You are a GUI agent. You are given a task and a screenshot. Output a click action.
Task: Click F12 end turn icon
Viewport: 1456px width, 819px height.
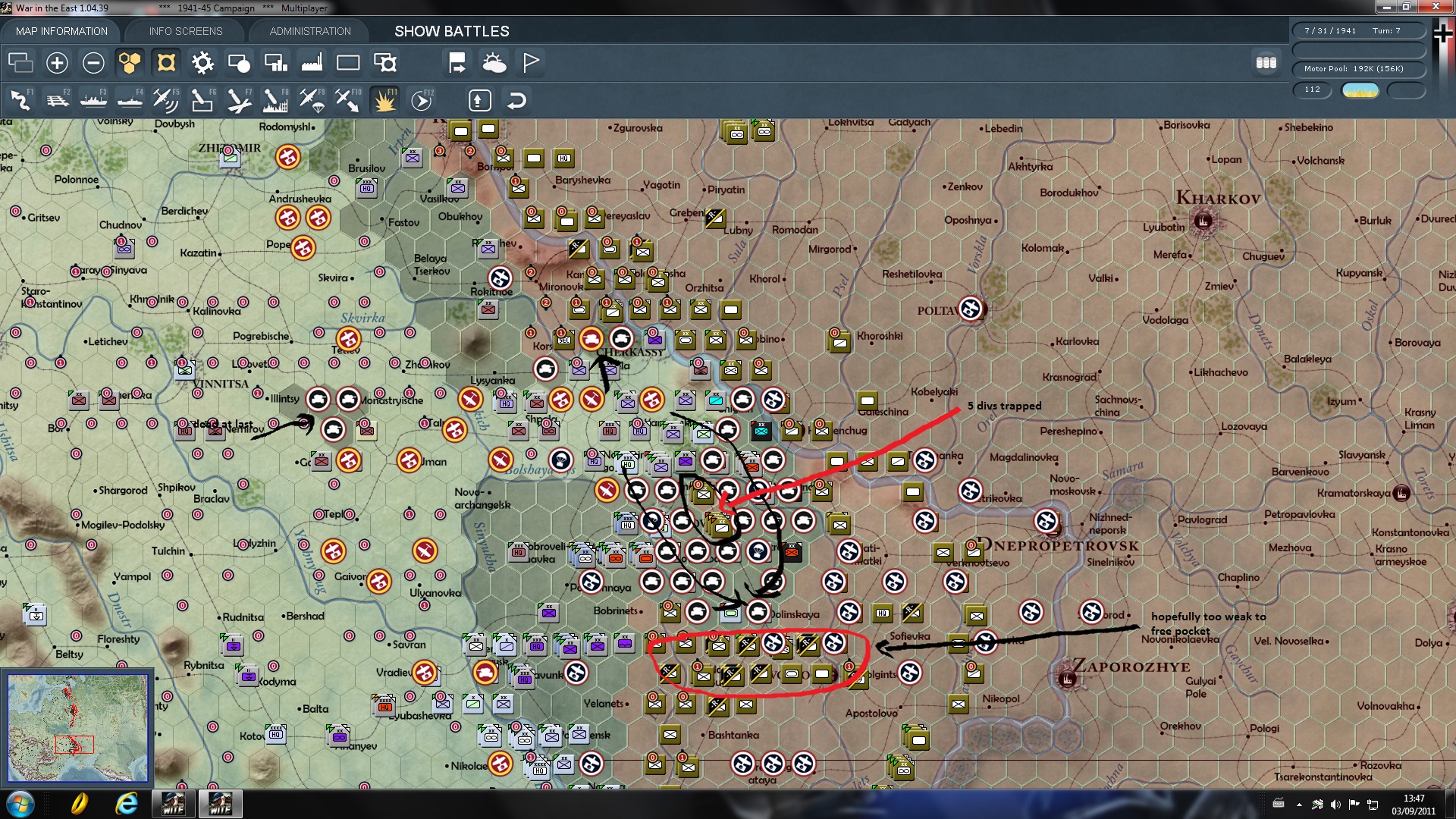[422, 100]
